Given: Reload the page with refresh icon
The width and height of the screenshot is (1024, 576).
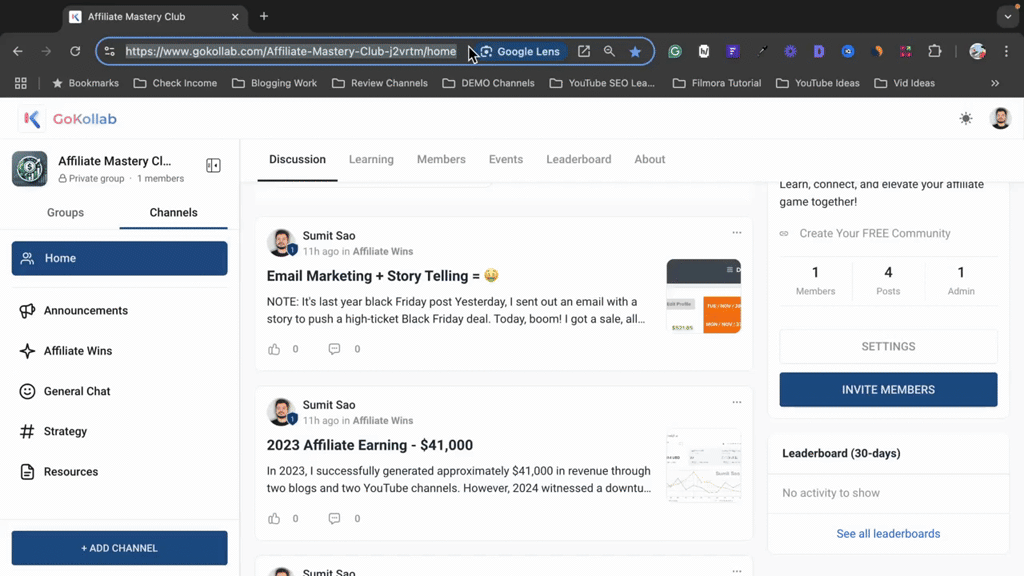Looking at the screenshot, I should [75, 51].
